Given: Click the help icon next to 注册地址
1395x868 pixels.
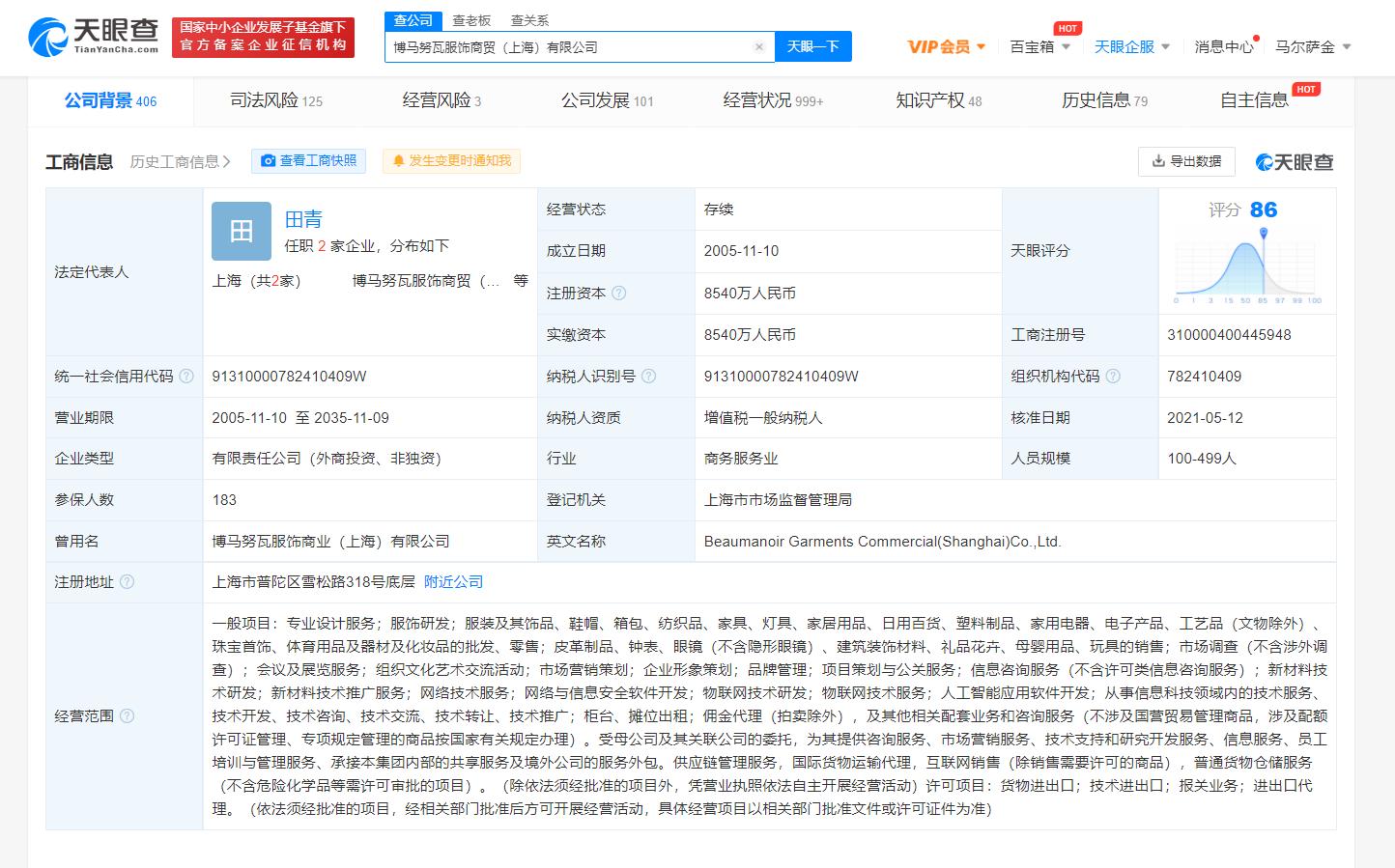Looking at the screenshot, I should tap(127, 582).
